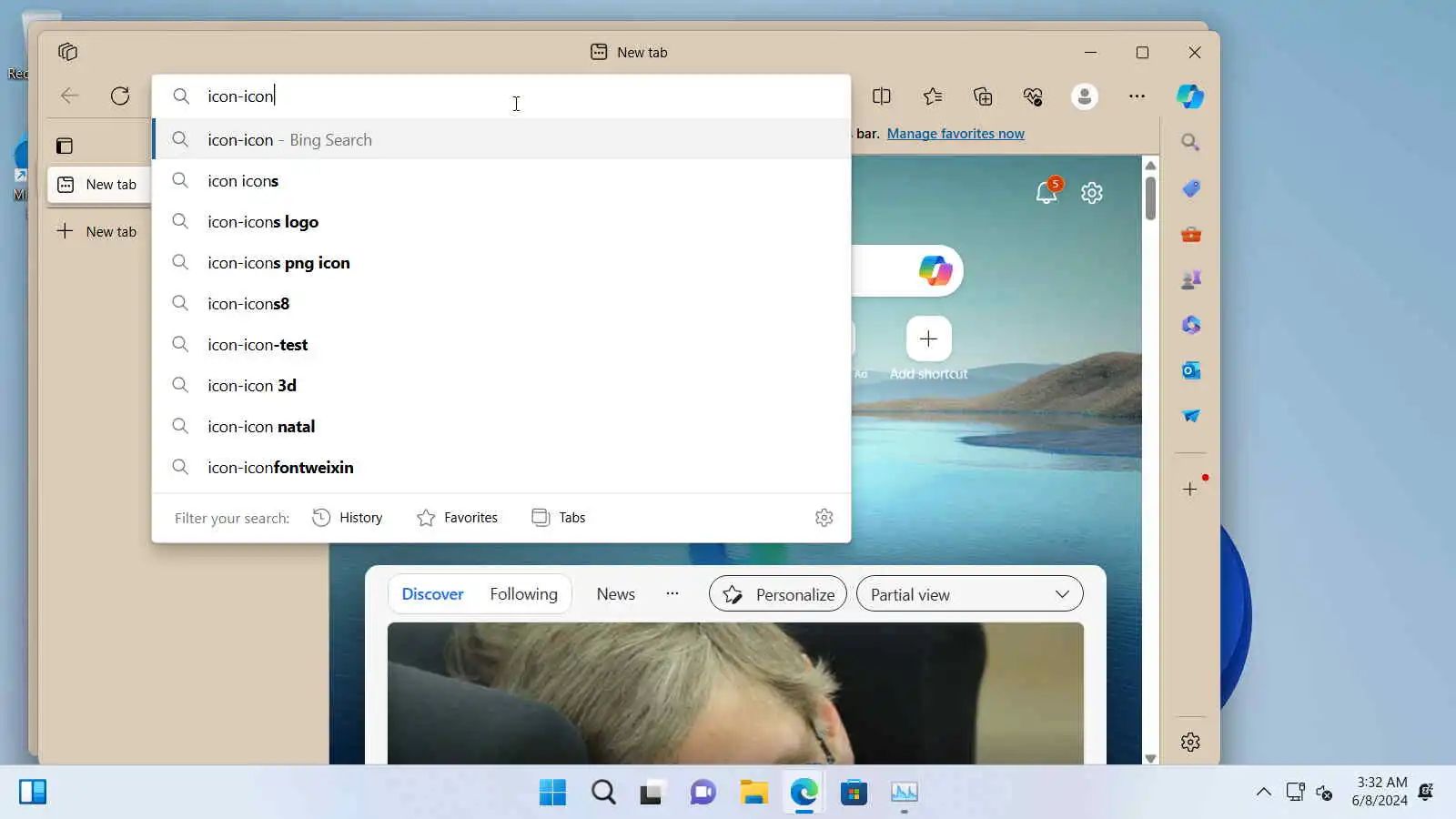Open the Windows Start menu
The width and height of the screenshot is (1456, 819).
click(552, 793)
